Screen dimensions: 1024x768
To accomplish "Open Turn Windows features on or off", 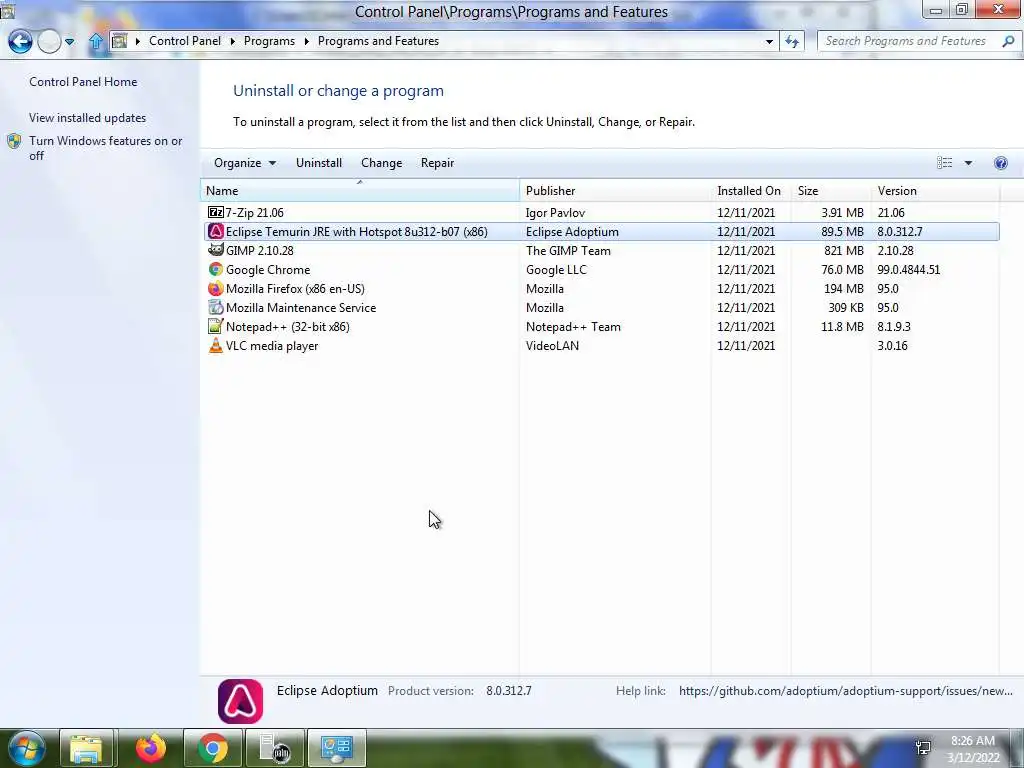I will (105, 148).
